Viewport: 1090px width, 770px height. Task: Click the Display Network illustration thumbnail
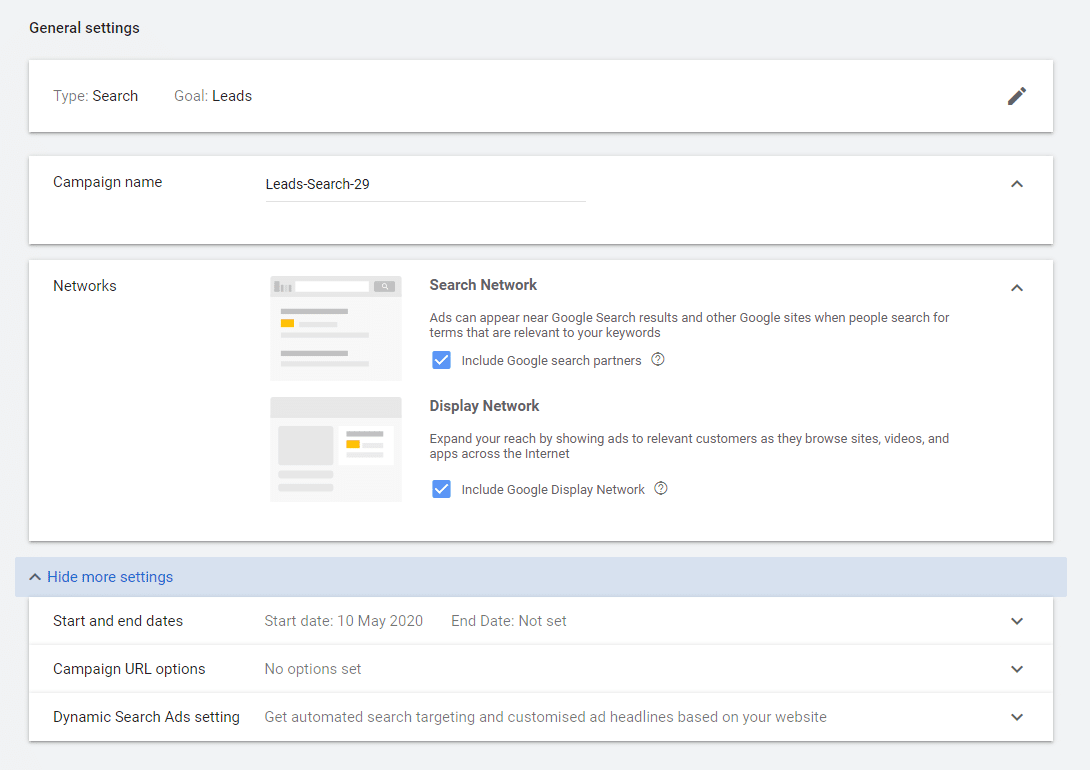click(336, 449)
